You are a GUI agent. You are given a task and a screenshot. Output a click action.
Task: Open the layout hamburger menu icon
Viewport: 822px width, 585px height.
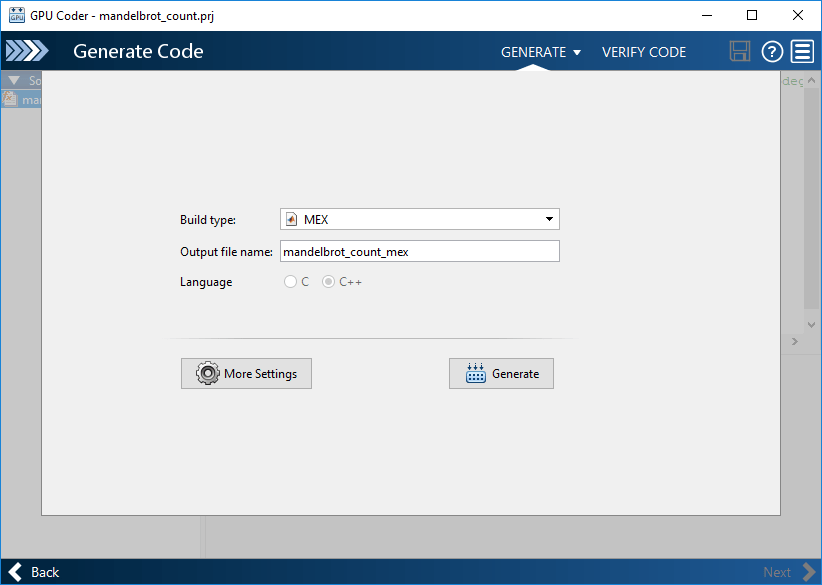click(802, 51)
